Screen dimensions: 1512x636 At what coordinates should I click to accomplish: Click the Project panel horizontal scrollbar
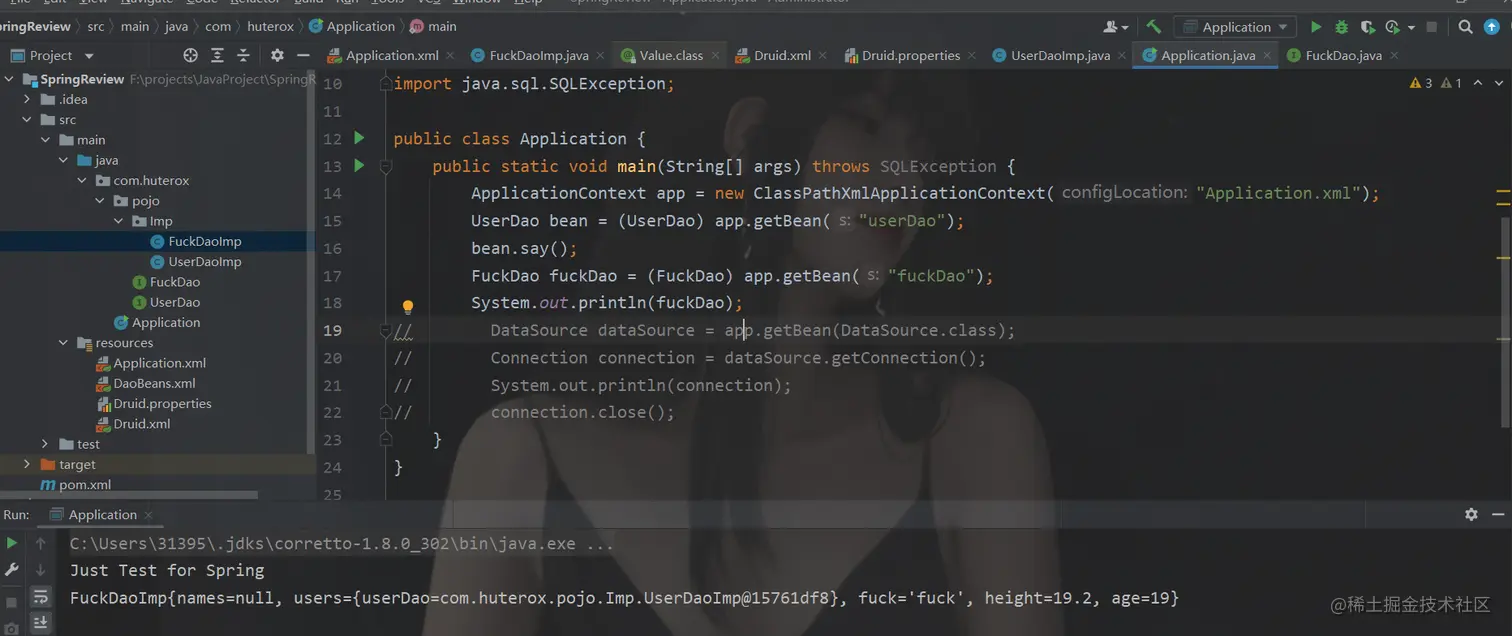tap(129, 494)
